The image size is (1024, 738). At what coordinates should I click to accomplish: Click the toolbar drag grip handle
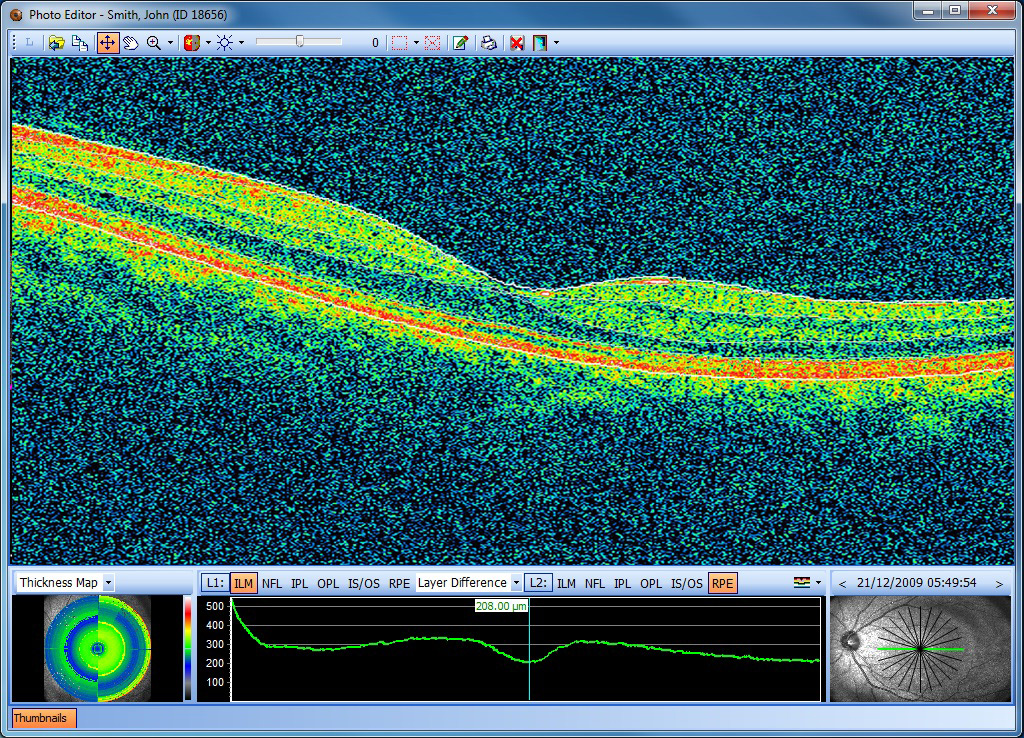(14, 43)
